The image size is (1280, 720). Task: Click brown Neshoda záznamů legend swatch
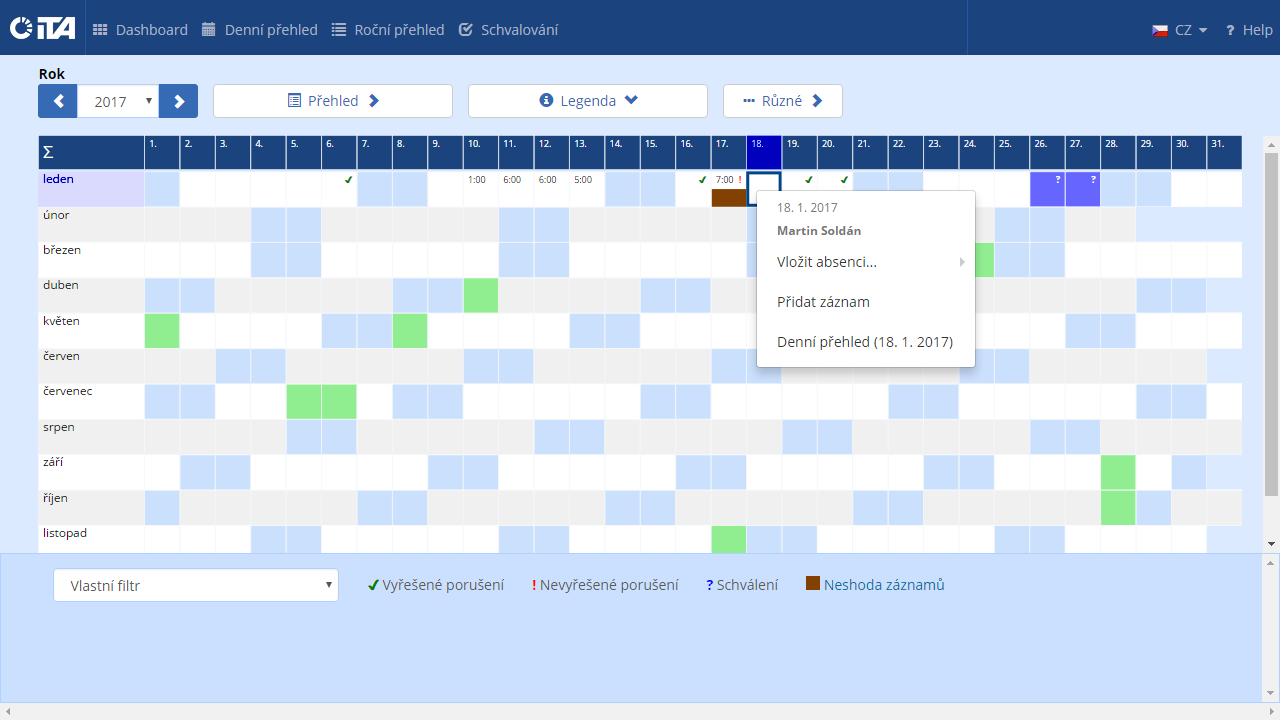(x=813, y=584)
